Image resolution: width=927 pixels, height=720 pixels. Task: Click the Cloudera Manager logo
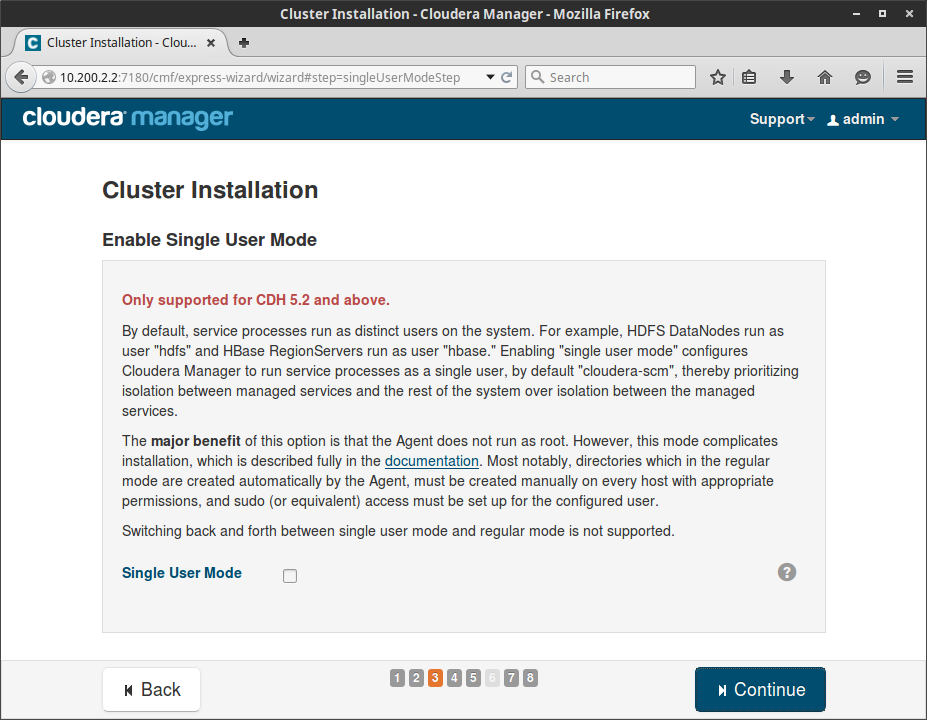pyautogui.click(x=128, y=118)
